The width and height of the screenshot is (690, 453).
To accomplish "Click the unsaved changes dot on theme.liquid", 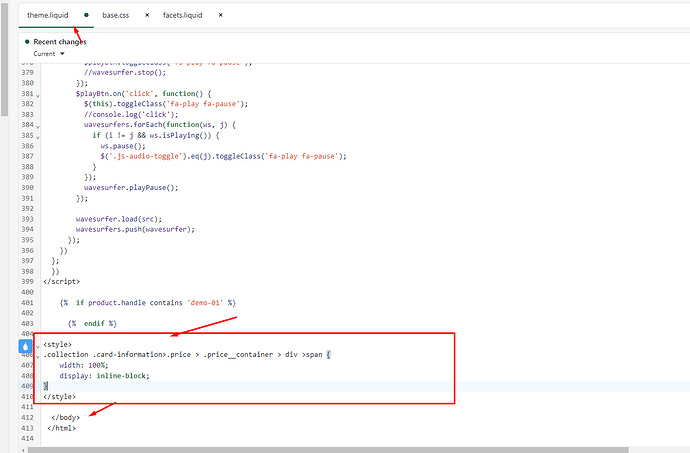I will [x=86, y=16].
